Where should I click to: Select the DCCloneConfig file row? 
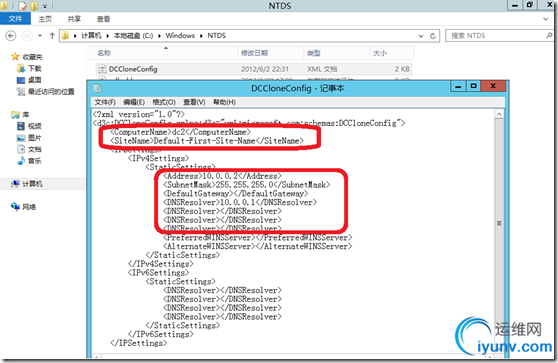coord(254,69)
